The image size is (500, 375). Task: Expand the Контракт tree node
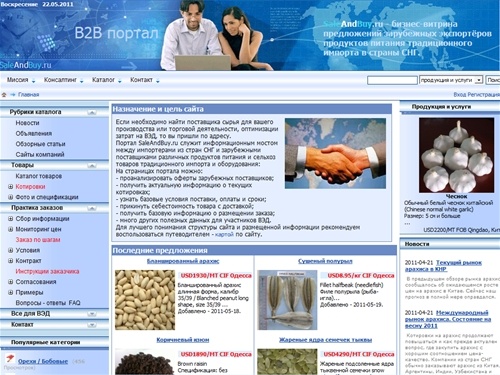10,261
